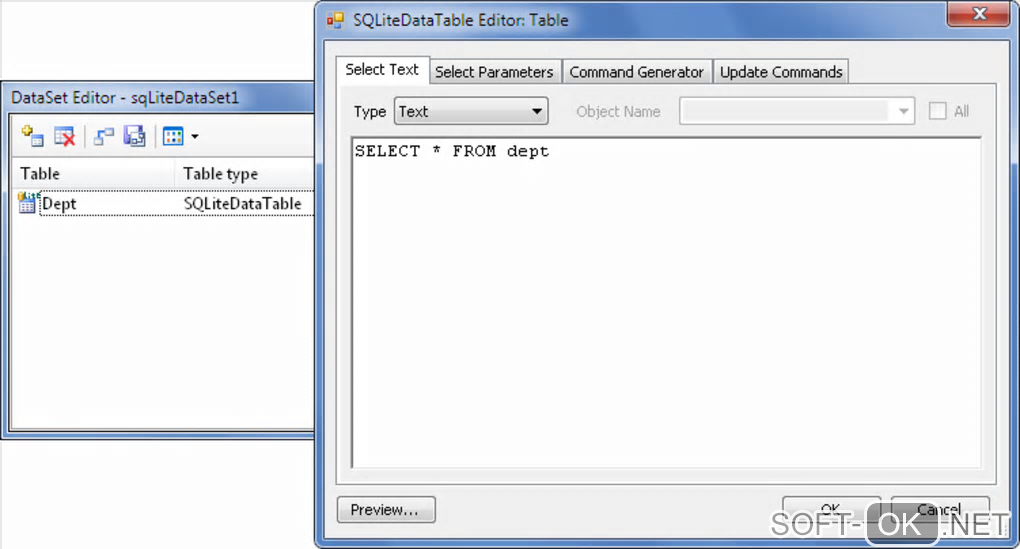Click inside the SQL query text area
The image size is (1020, 549).
666,302
